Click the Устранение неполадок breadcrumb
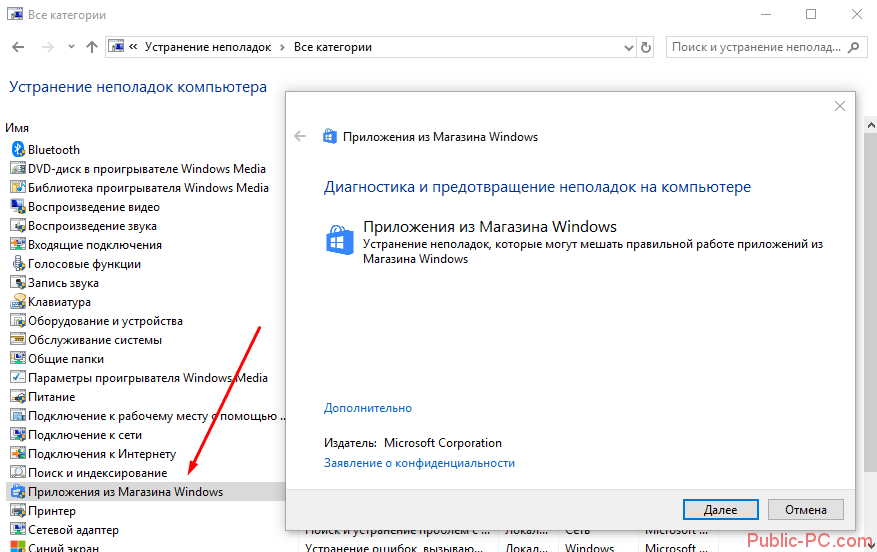877x552 pixels. [x=208, y=47]
